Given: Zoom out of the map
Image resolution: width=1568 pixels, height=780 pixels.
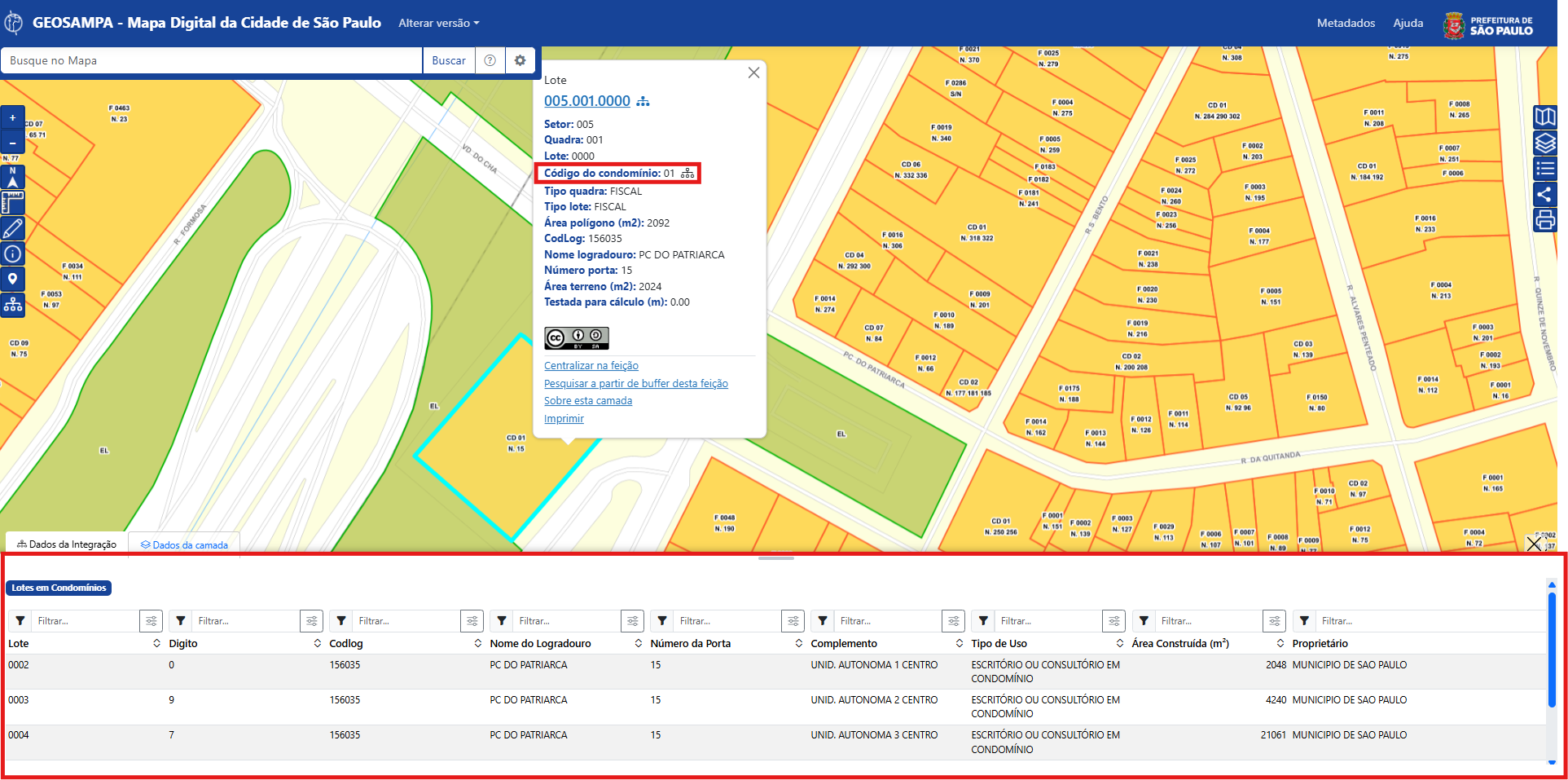Looking at the screenshot, I should pyautogui.click(x=12, y=143).
